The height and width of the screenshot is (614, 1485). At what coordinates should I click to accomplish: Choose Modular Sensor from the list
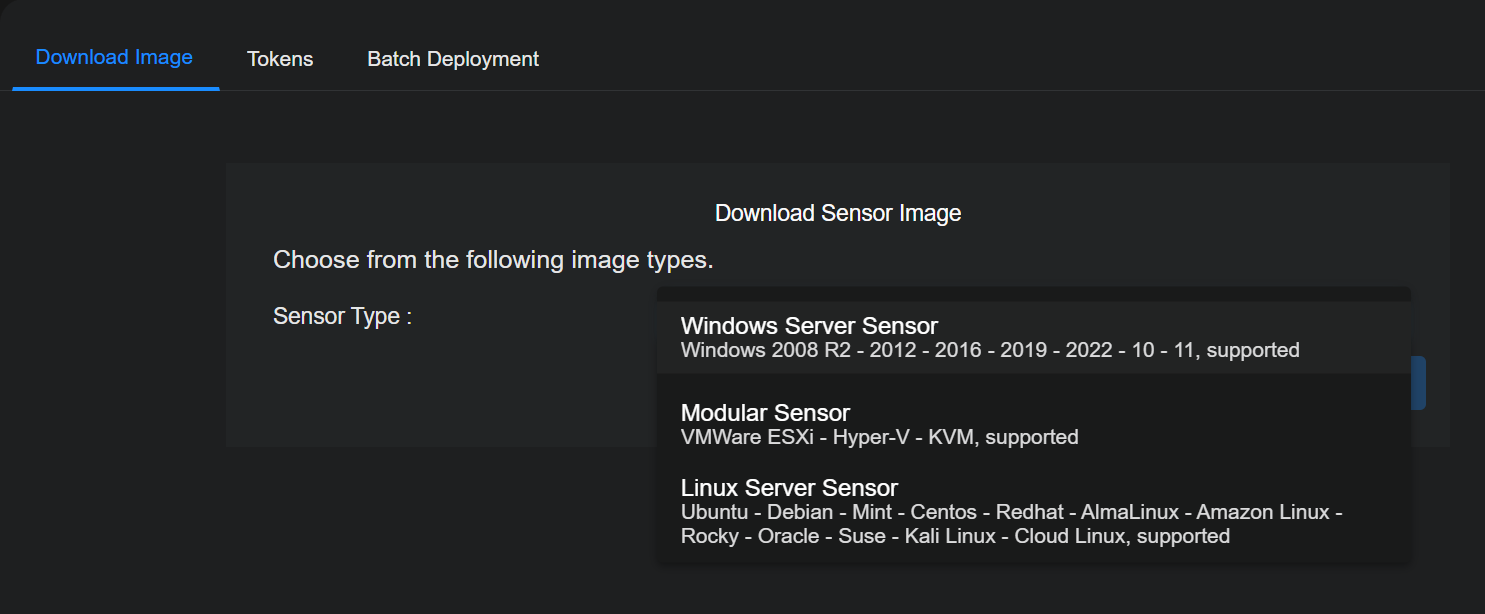click(x=765, y=413)
